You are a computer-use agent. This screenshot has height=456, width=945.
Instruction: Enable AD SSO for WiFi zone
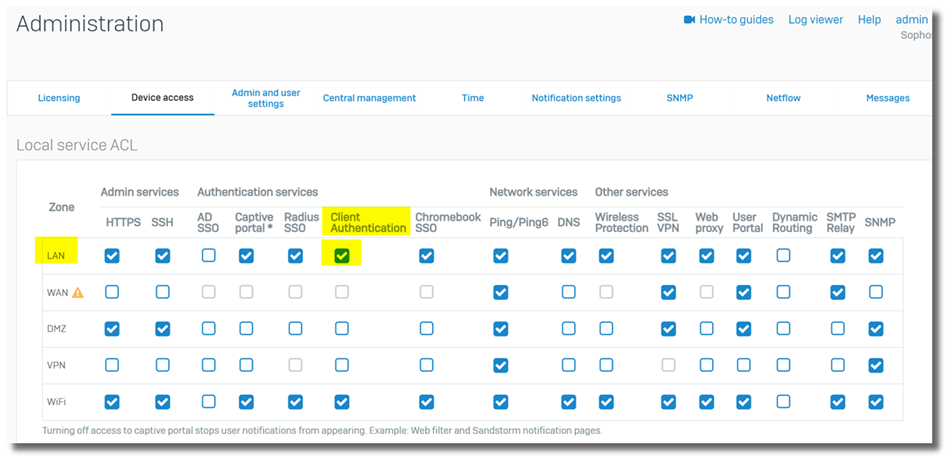(208, 402)
